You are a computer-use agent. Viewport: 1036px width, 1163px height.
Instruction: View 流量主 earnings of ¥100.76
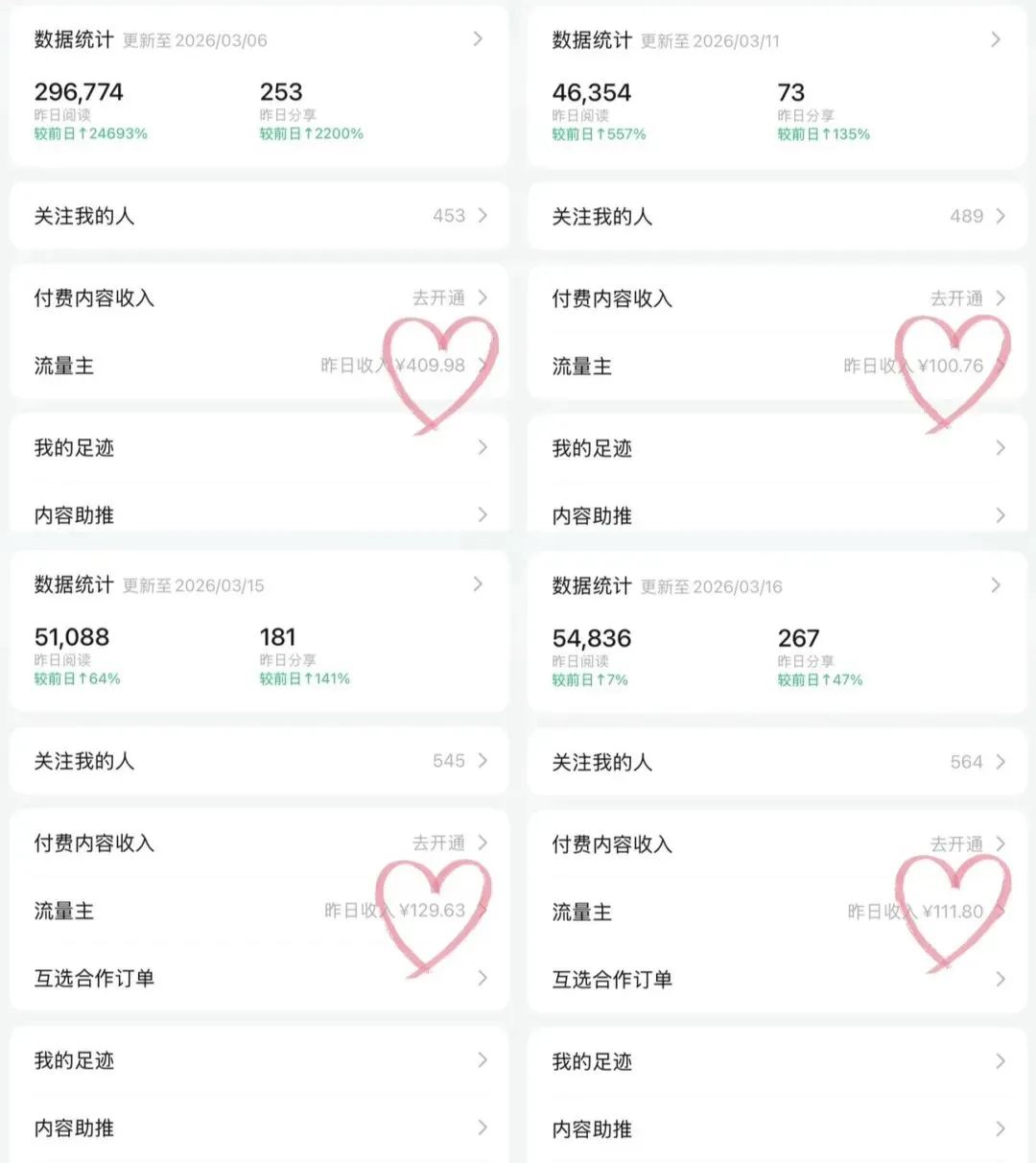coord(777,367)
